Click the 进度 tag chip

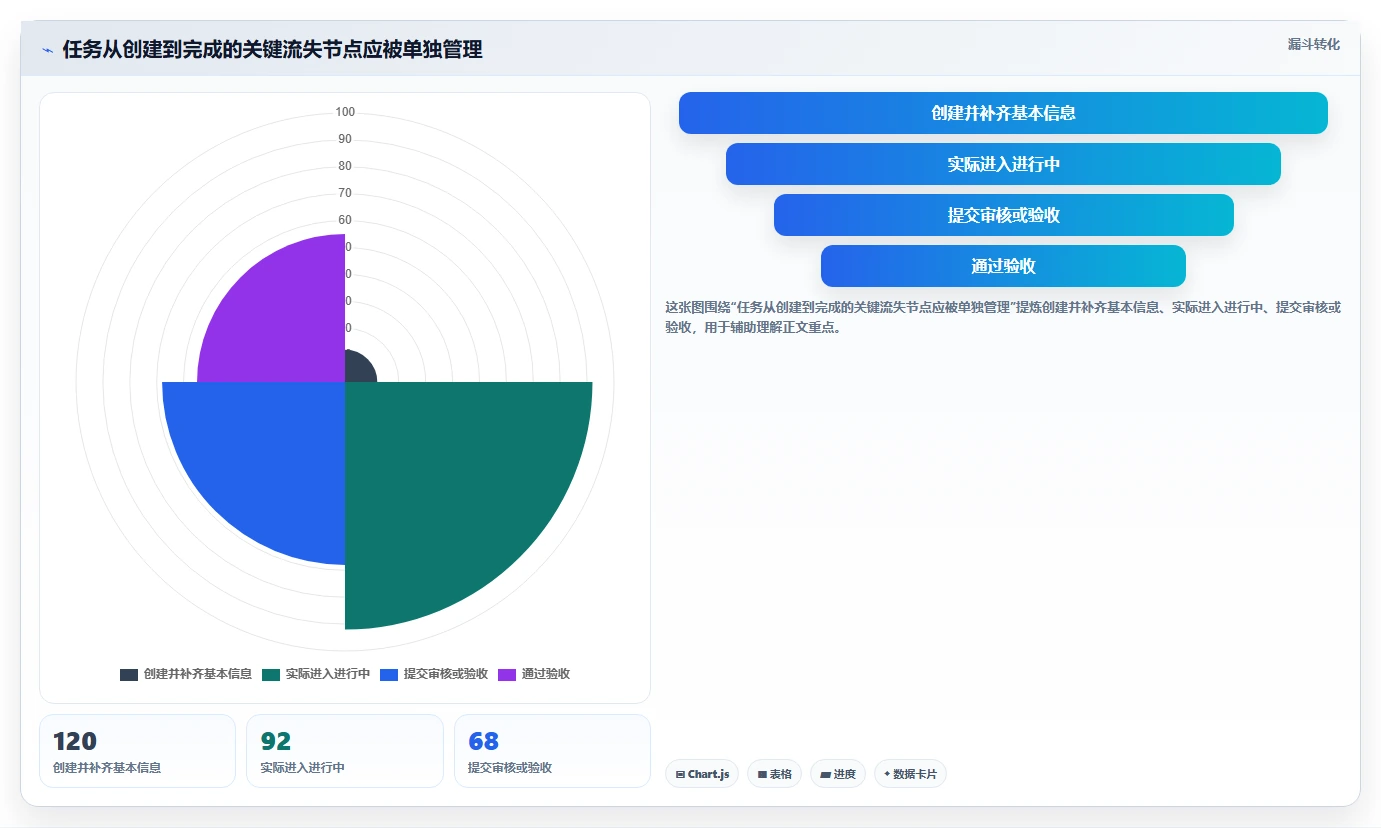point(838,774)
